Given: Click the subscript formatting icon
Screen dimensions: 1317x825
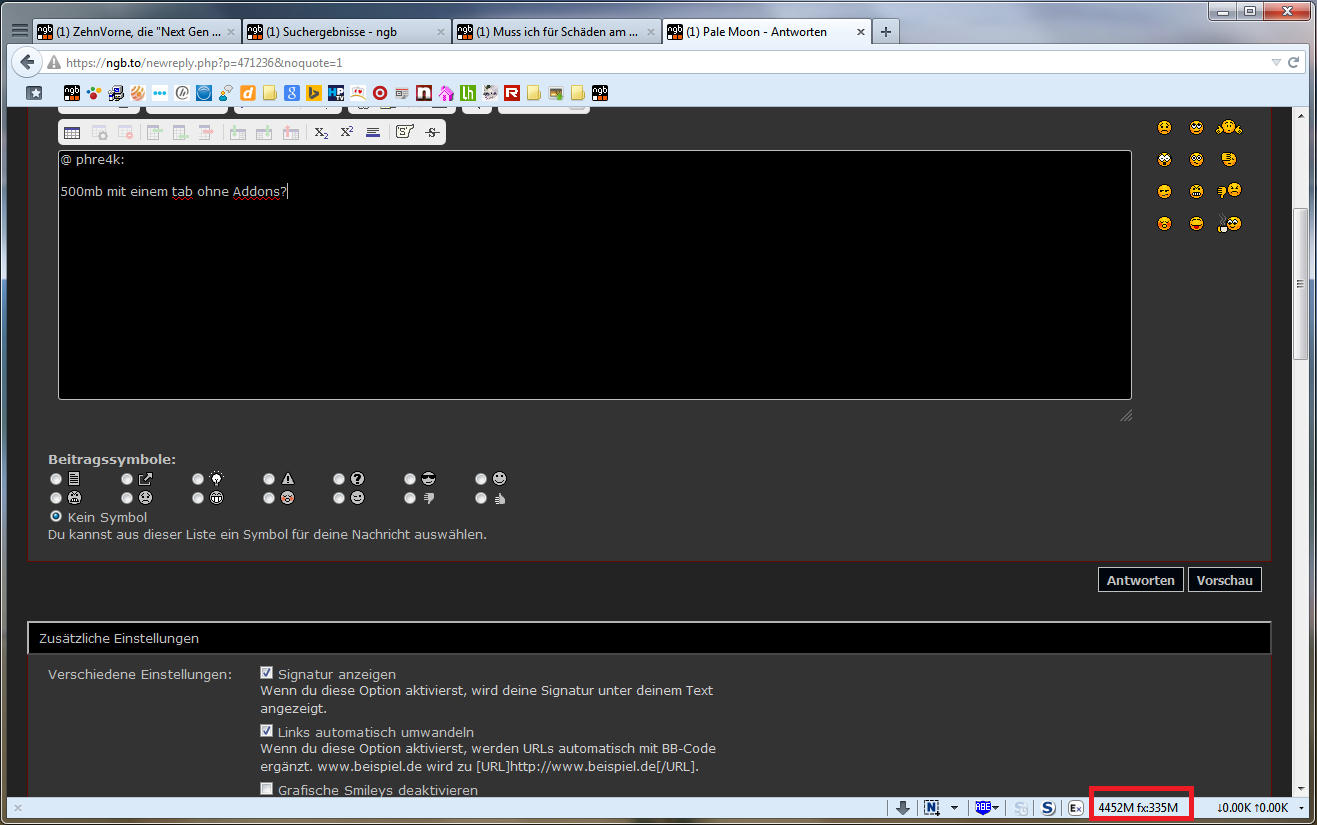Looking at the screenshot, I should [320, 132].
